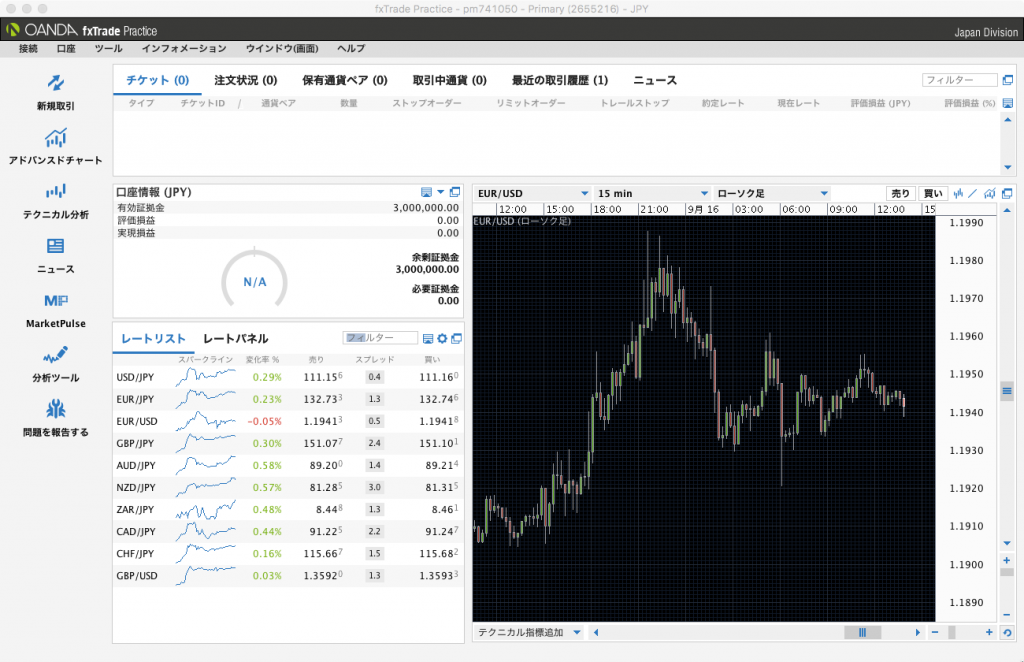Pop out the EUR/USD chart window
Image resolution: width=1024 pixels, height=662 pixels.
pos(1007,193)
